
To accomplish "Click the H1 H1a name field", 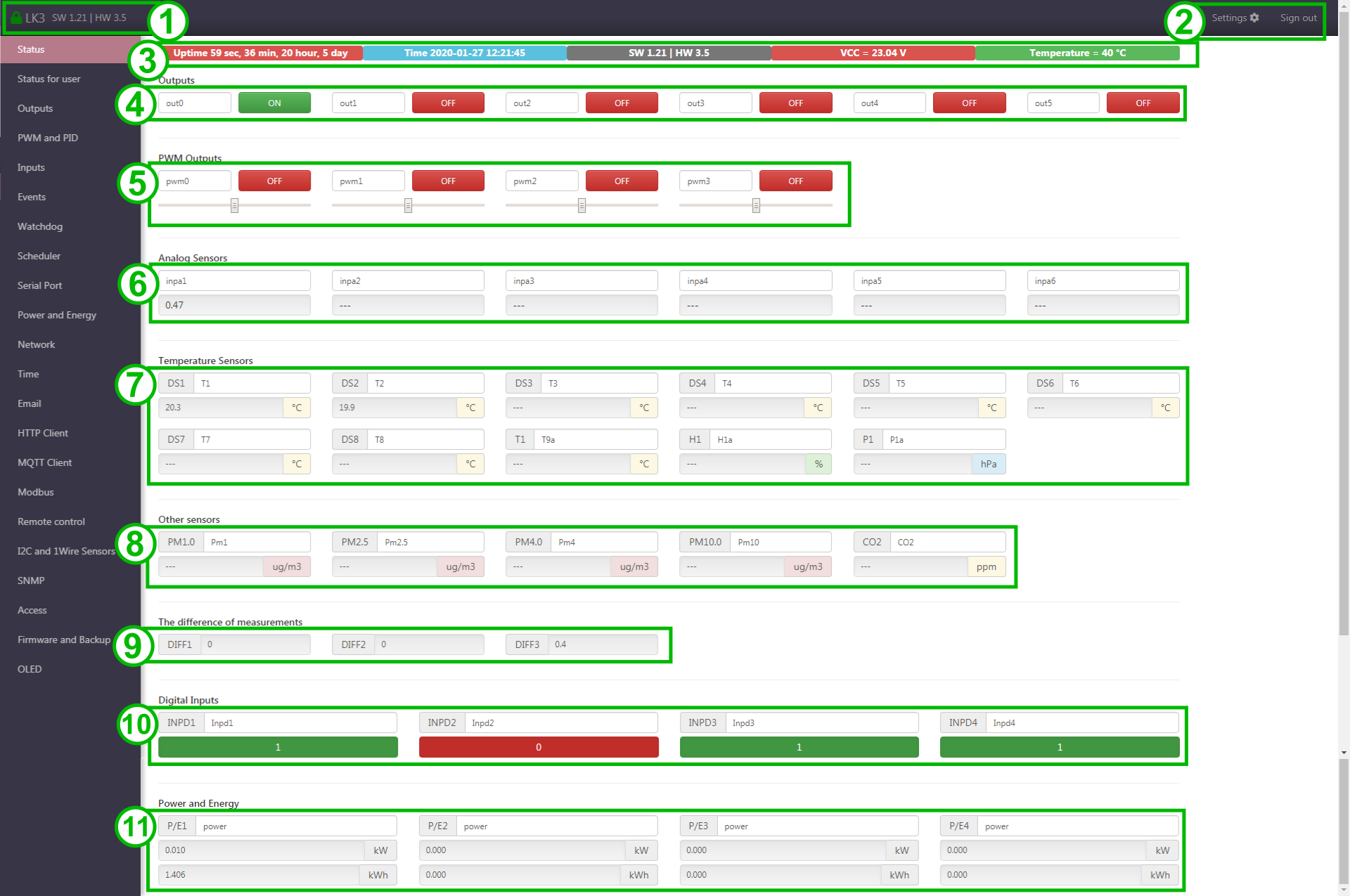I will coord(771,439).
